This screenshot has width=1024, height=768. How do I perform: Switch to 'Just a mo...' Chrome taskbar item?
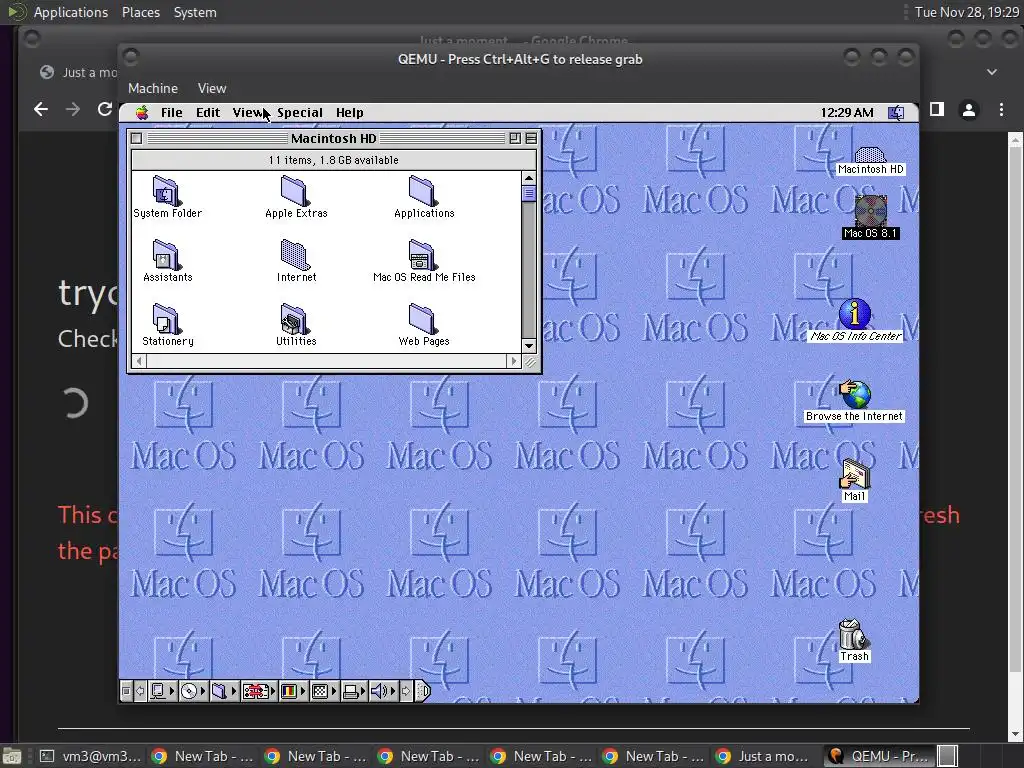click(x=765, y=756)
